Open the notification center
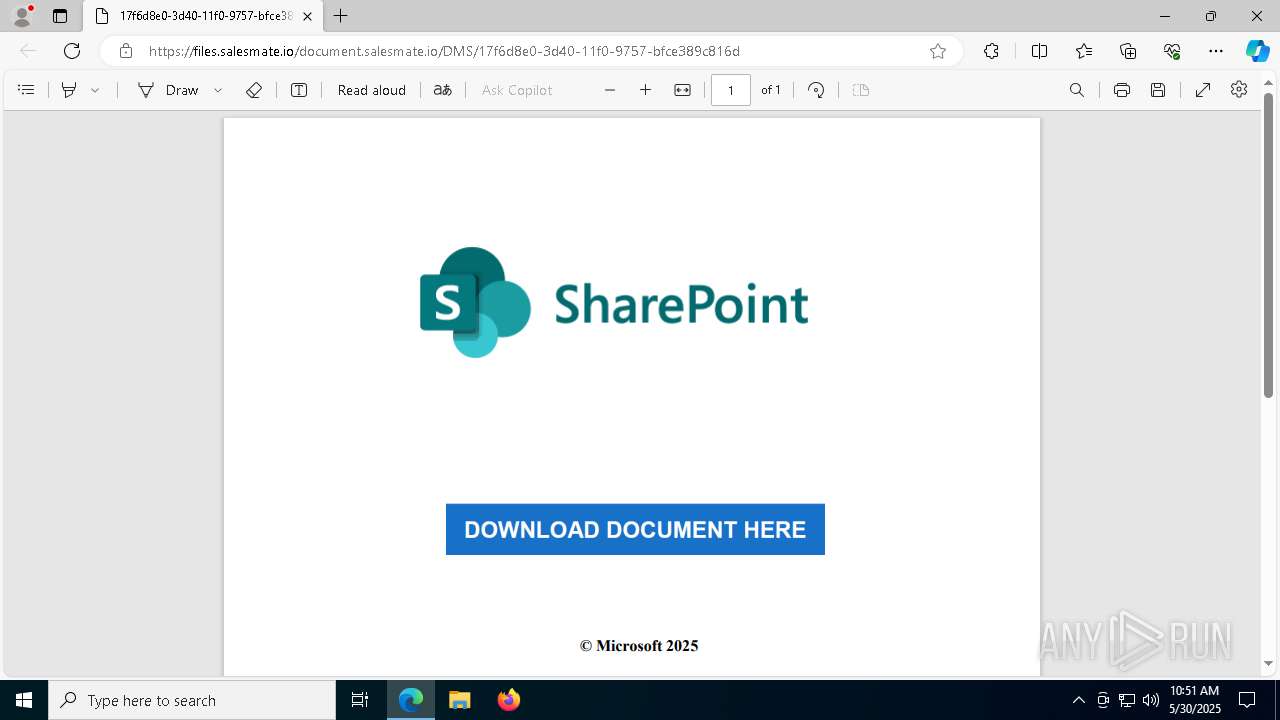The height and width of the screenshot is (720, 1280). [x=1247, y=700]
